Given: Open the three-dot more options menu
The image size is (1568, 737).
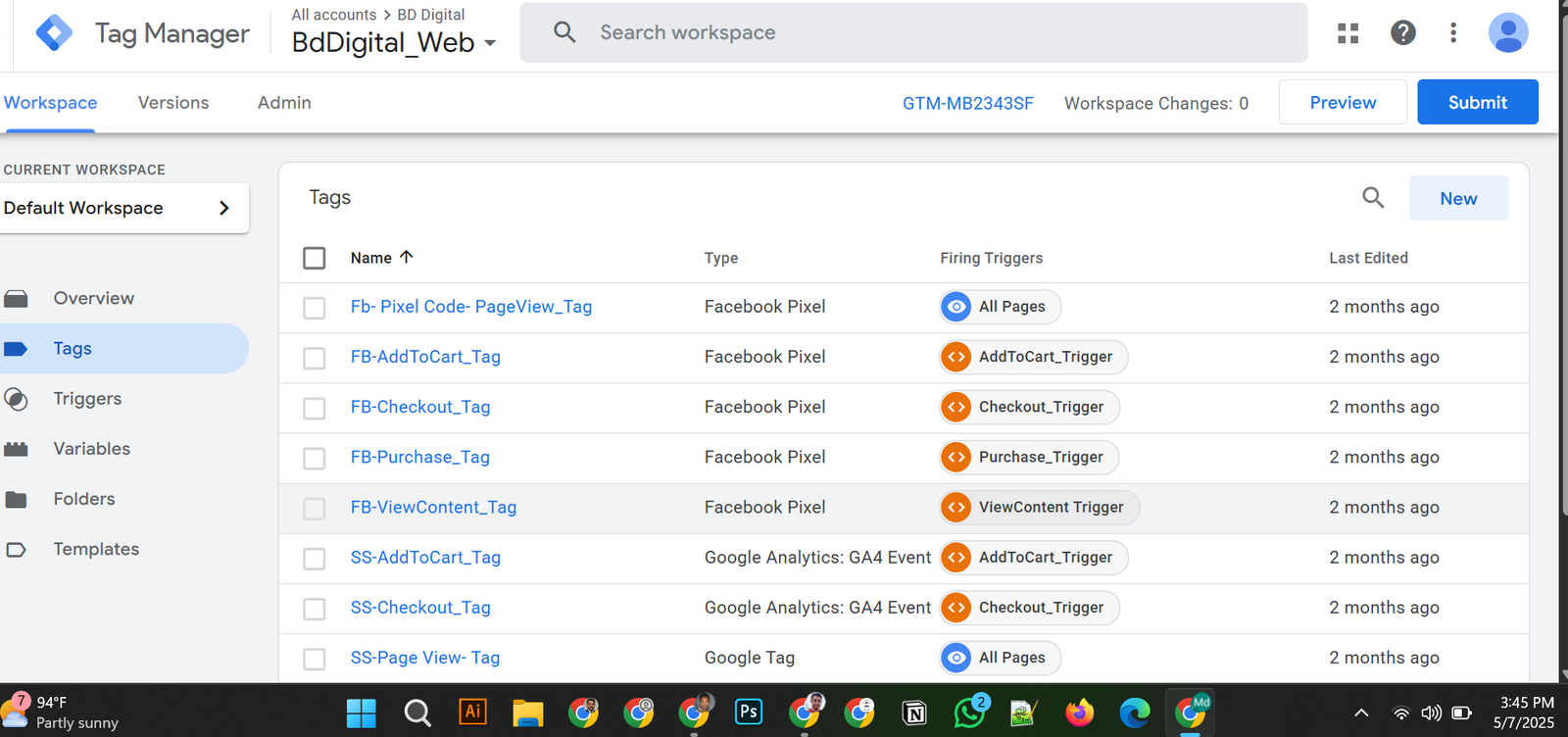Looking at the screenshot, I should coord(1453,33).
